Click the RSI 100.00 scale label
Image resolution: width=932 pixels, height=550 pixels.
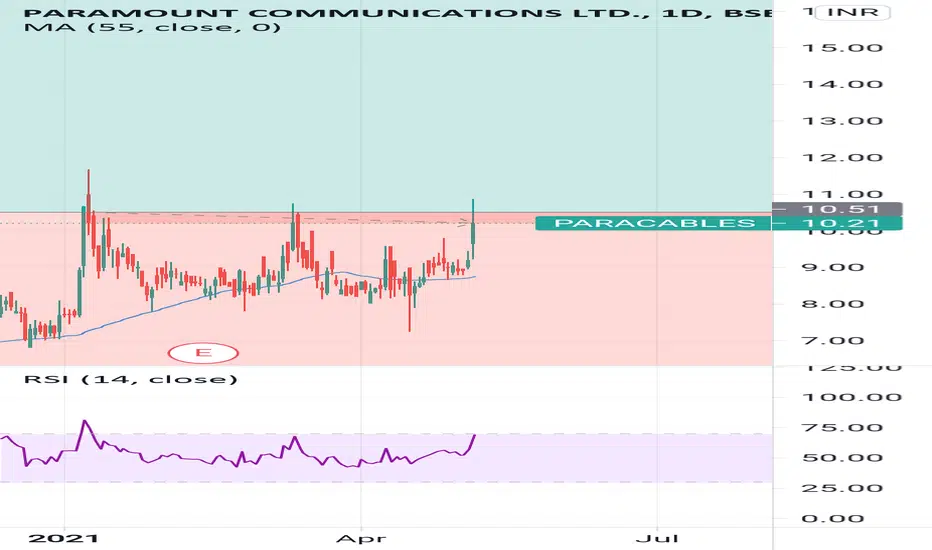coord(852,397)
